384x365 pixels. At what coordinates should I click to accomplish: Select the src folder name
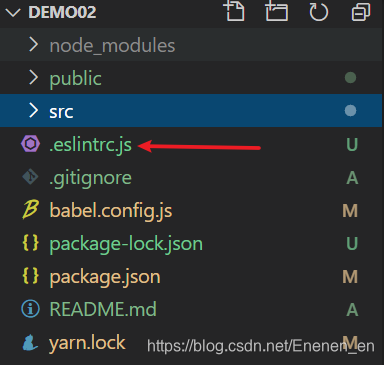61,112
